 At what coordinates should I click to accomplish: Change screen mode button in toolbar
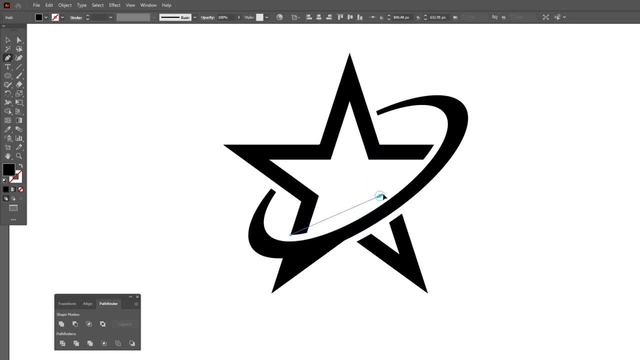click(x=13, y=208)
